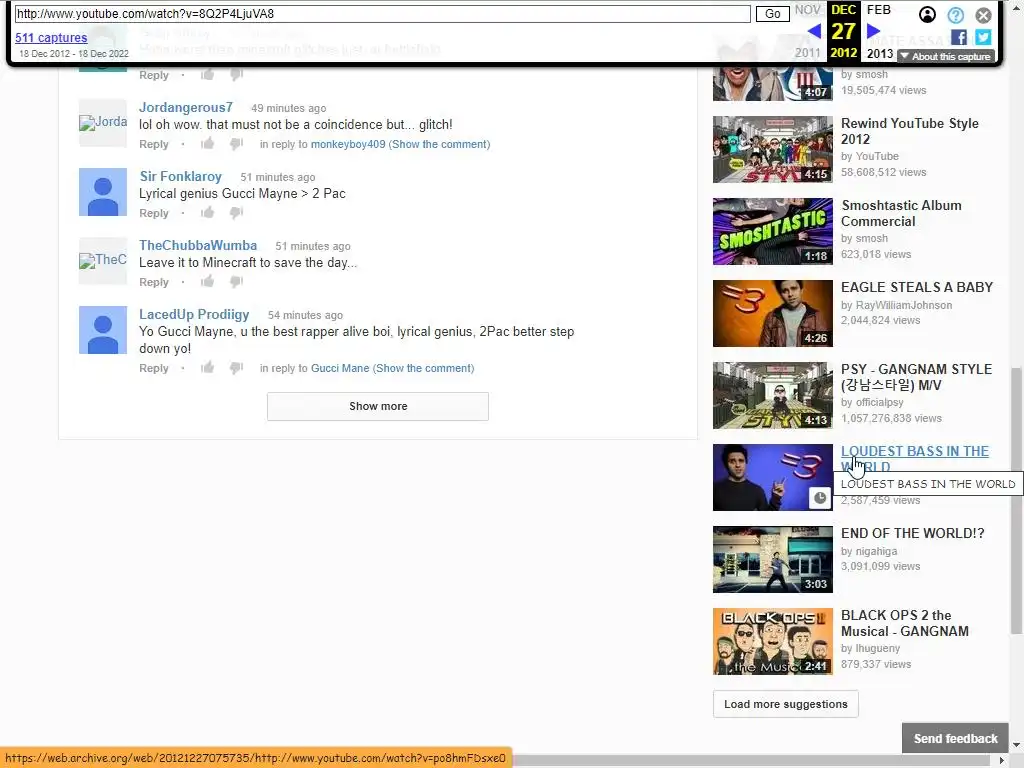Open BLACK OPS 2 the Musical title

[904, 624]
